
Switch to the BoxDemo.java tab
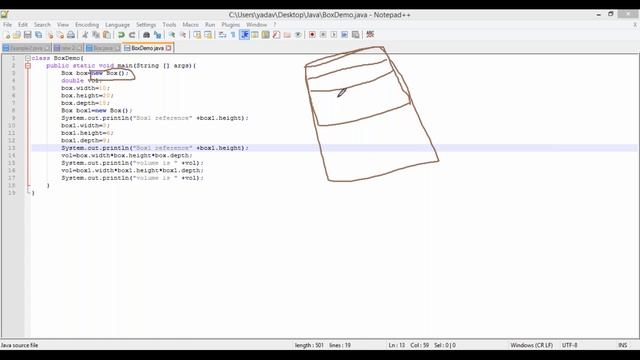(148, 48)
